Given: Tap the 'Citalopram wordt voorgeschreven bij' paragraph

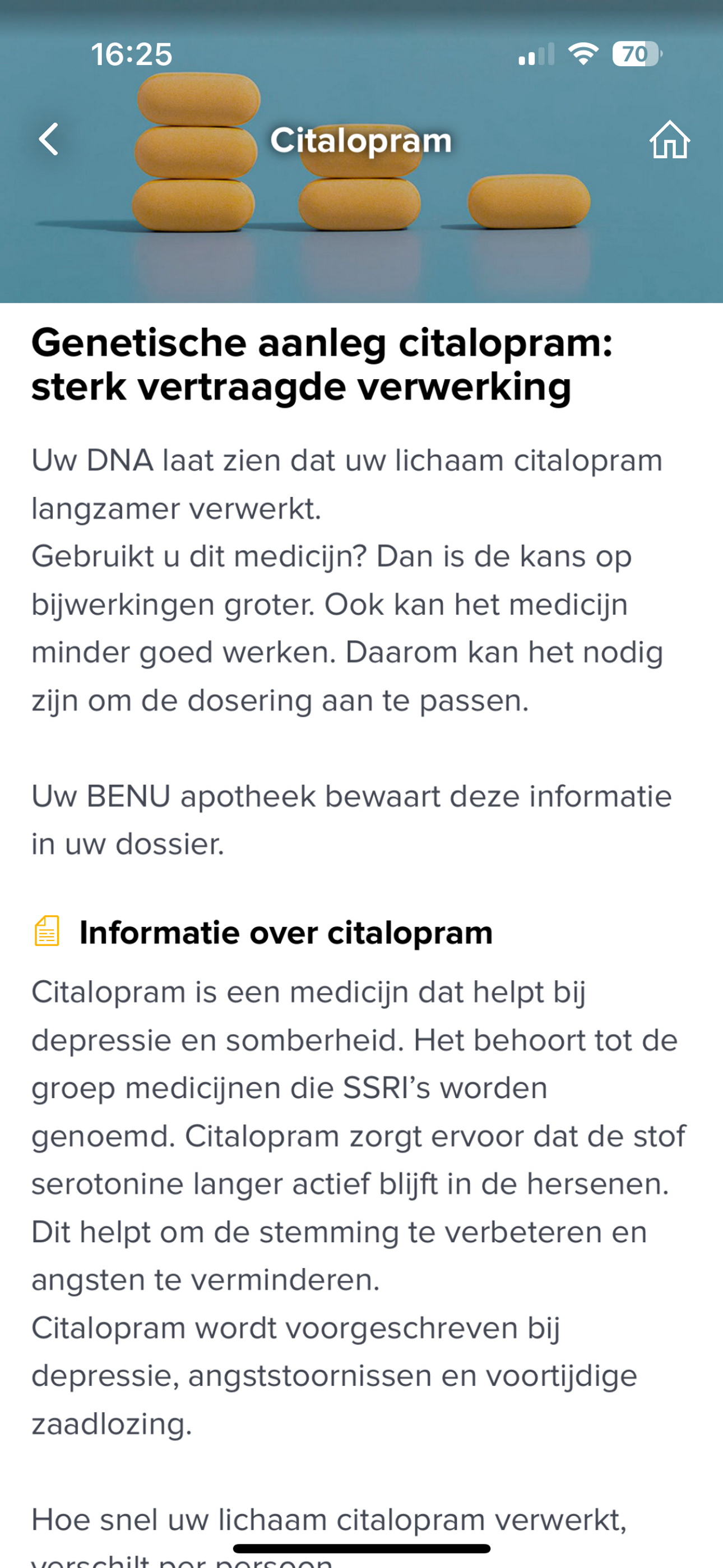Looking at the screenshot, I should pyautogui.click(x=334, y=1376).
